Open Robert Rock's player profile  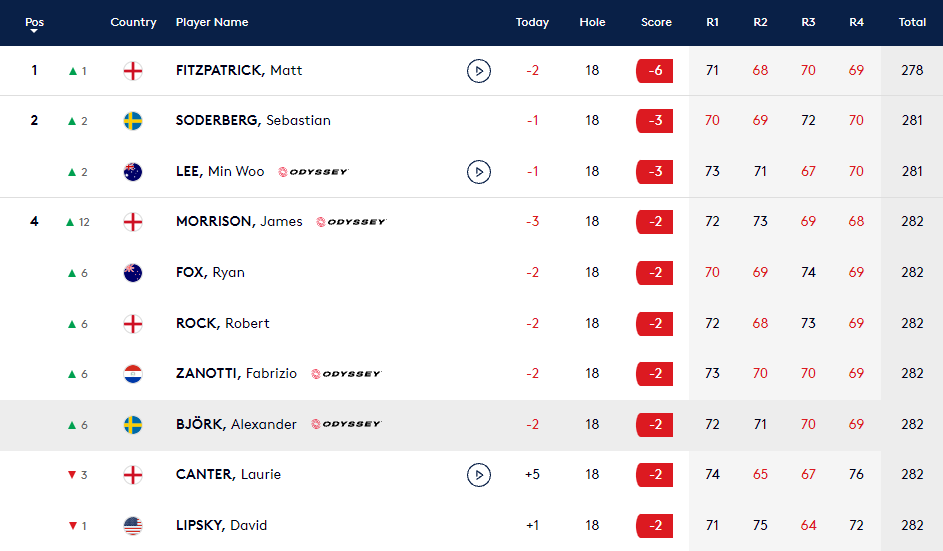point(222,323)
